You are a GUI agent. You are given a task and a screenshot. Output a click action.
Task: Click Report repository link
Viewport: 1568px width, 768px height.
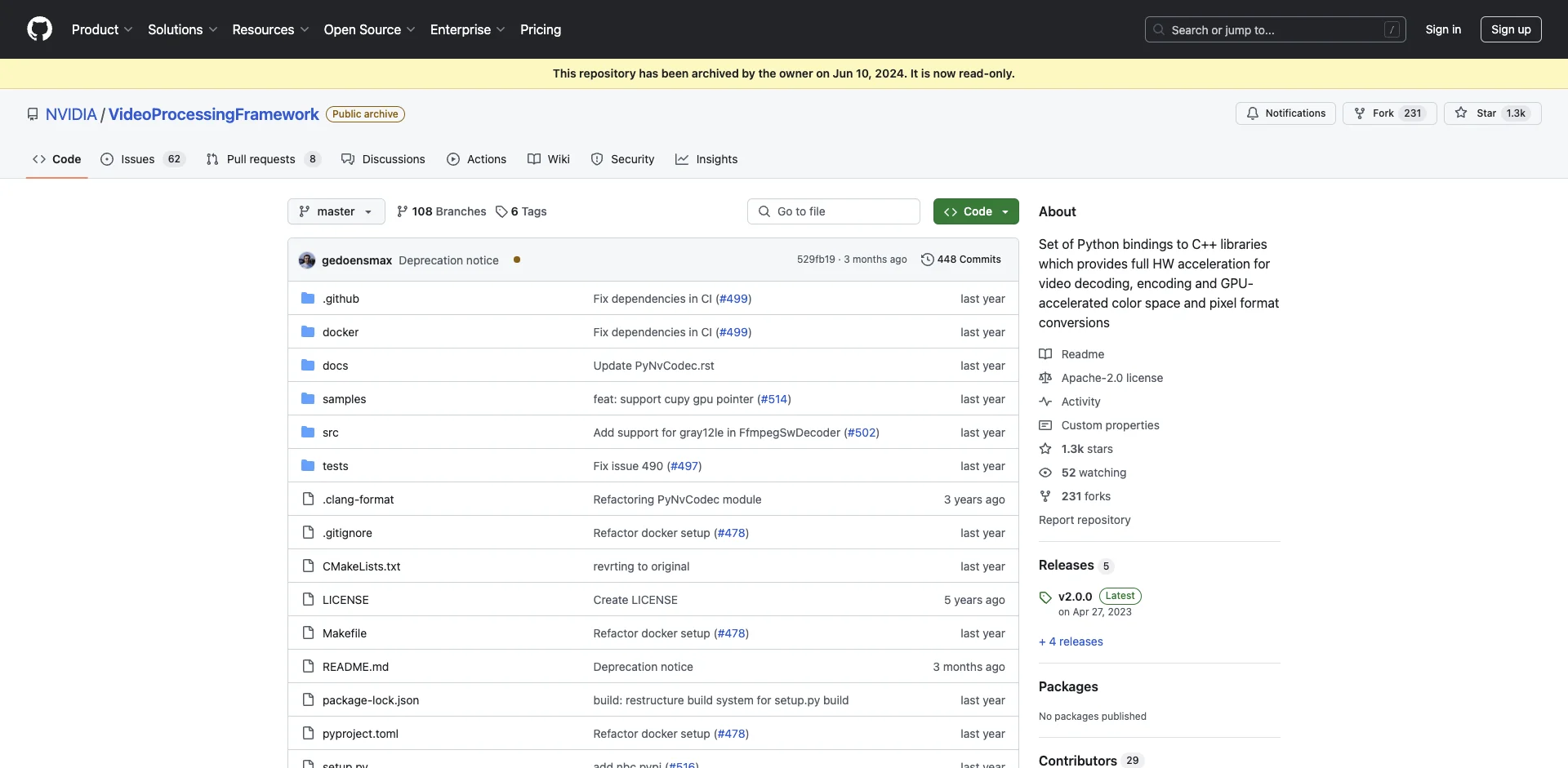(1085, 520)
